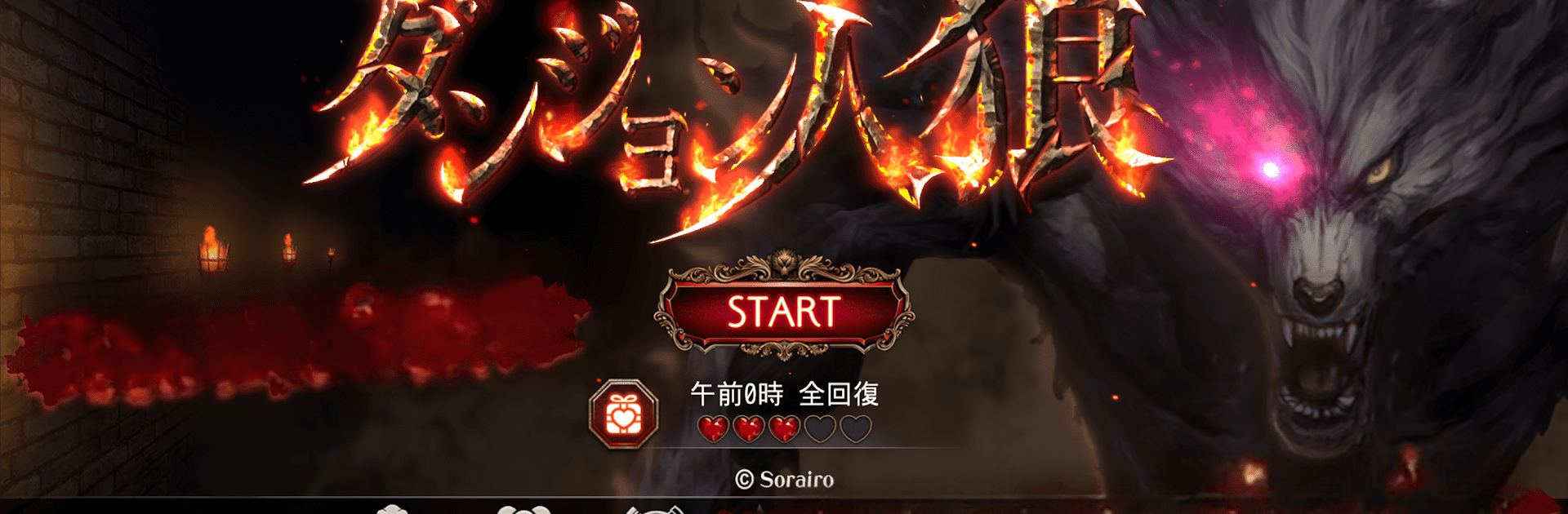
Task: Click the wolf's glowing magenta eye
Action: tap(1271, 169)
